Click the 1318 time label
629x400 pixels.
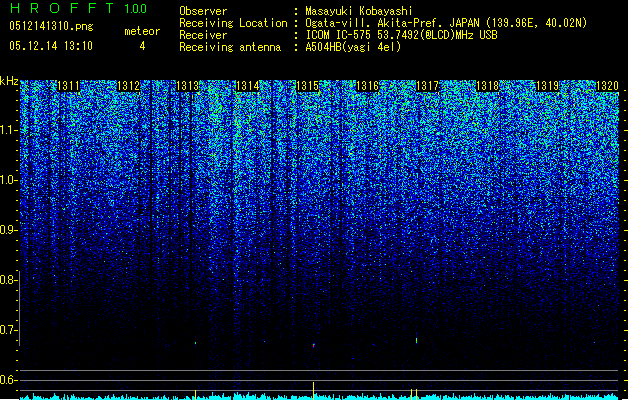(487, 86)
